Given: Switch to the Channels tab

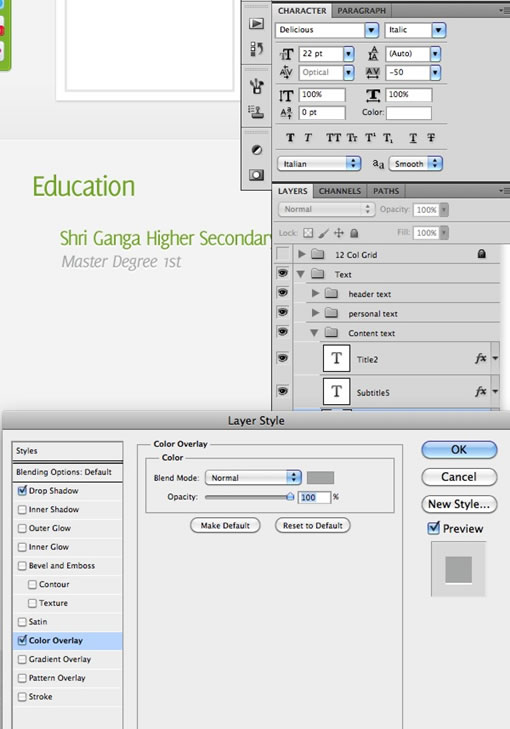Looking at the screenshot, I should click(x=339, y=191).
